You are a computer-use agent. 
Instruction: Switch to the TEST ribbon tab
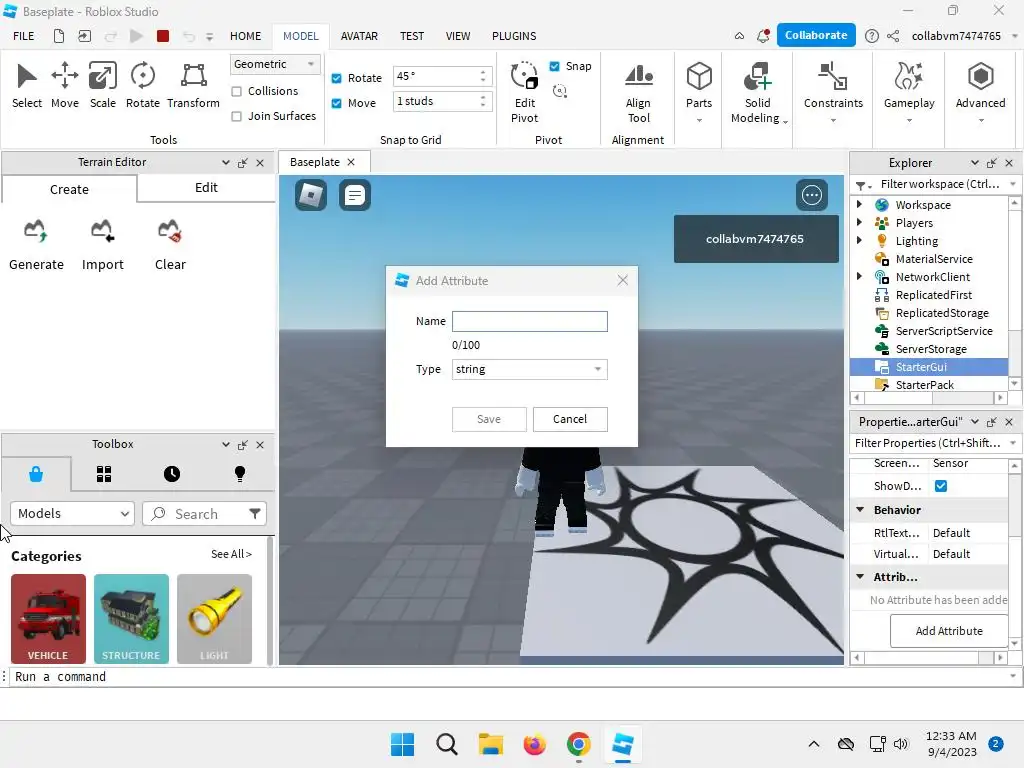[412, 36]
